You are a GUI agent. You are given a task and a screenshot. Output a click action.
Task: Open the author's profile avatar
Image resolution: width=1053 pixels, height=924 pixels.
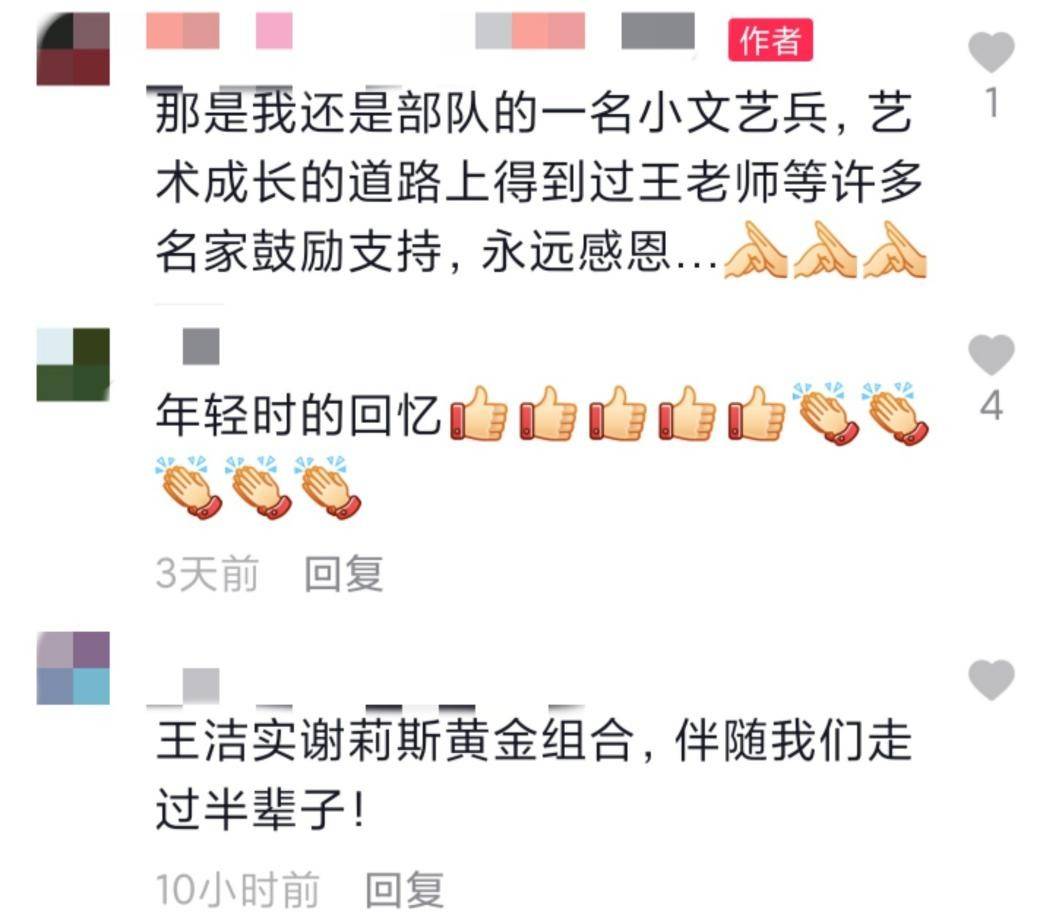tap(73, 49)
